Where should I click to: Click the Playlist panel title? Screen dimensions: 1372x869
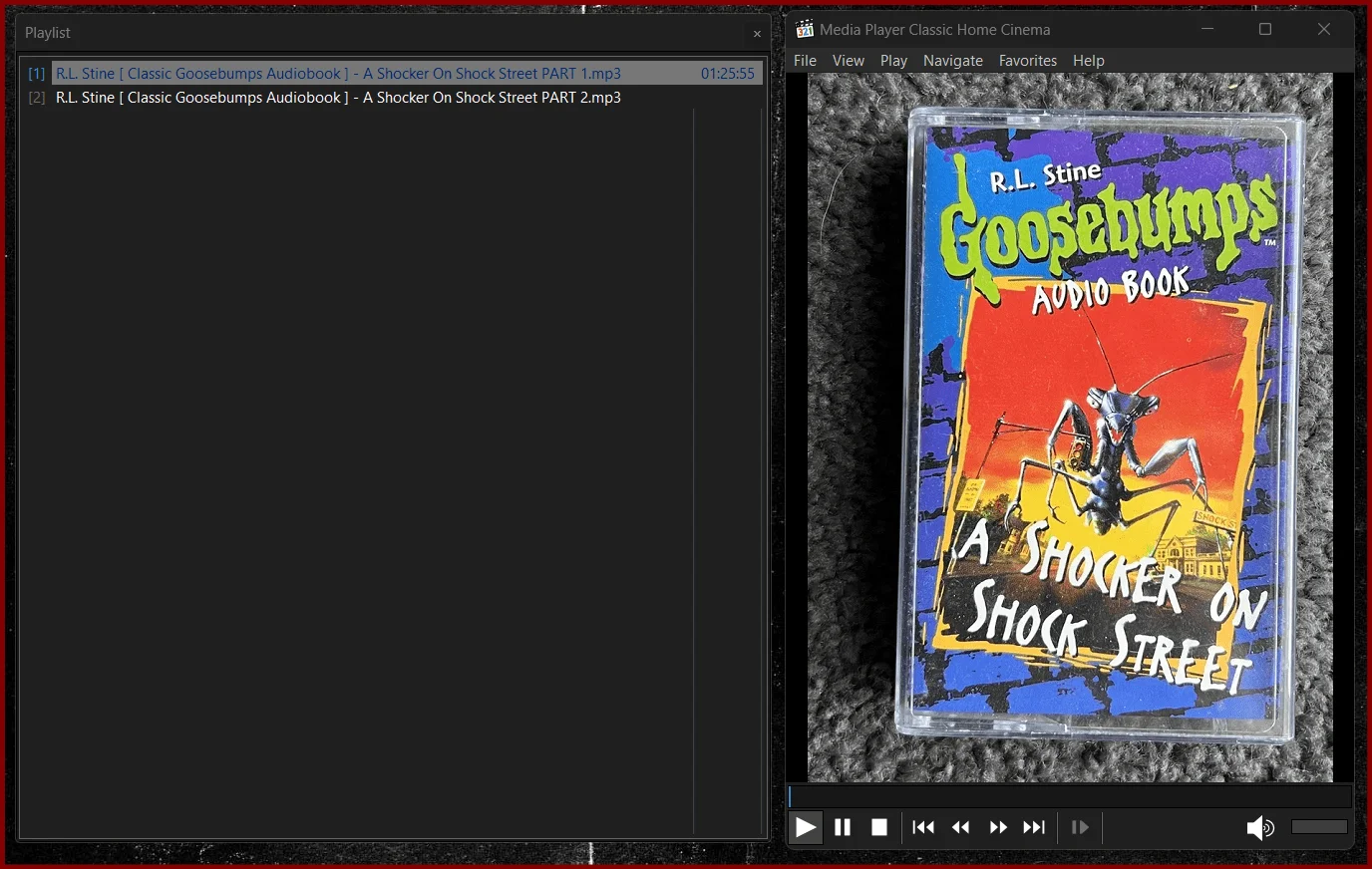48,33
